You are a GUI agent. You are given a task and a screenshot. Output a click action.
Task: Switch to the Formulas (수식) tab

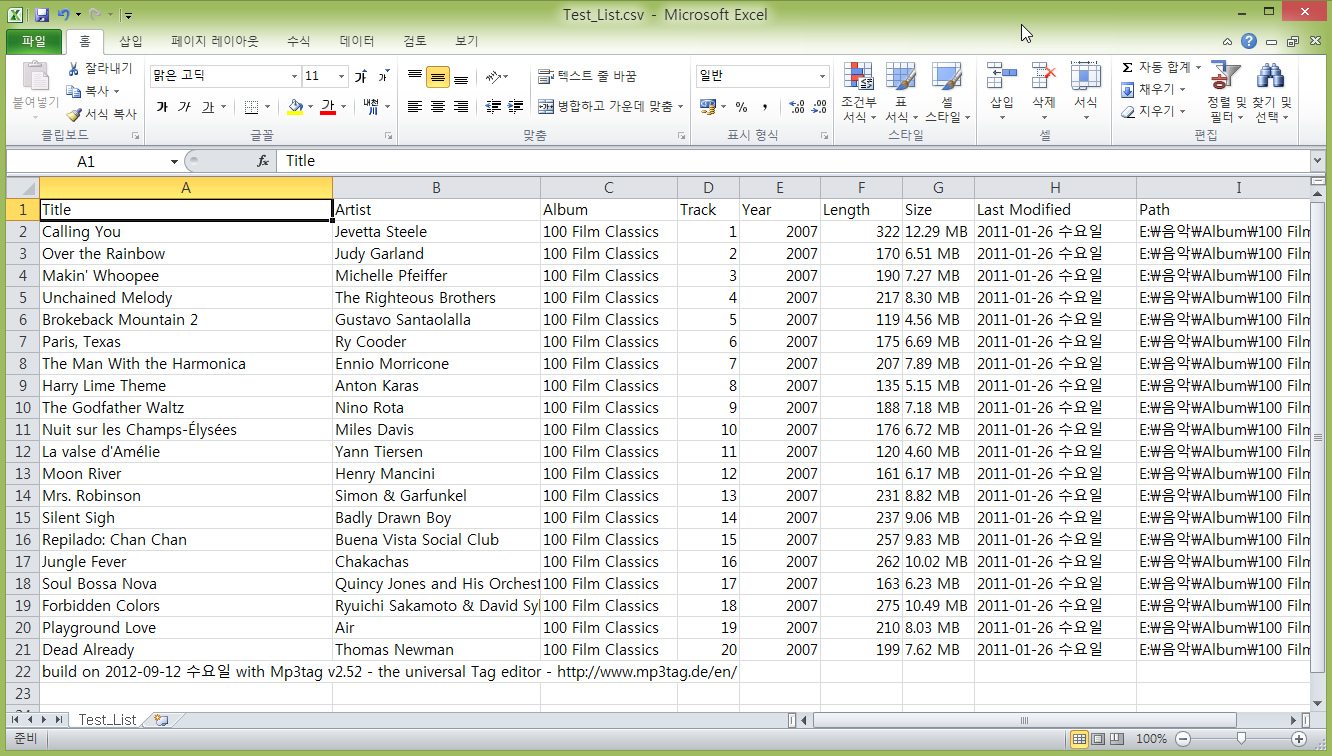point(298,41)
